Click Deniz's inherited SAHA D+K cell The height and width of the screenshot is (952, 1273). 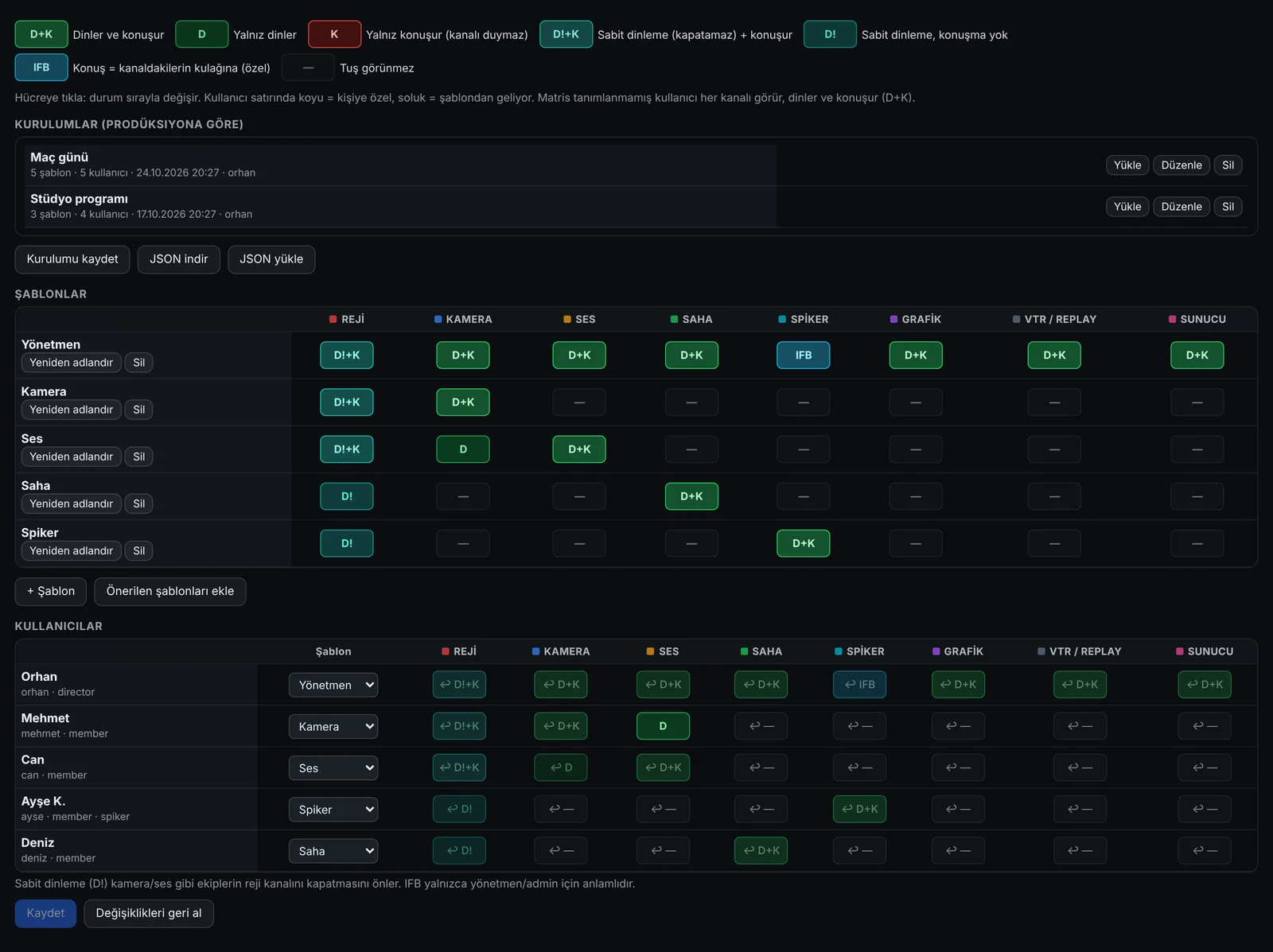(x=761, y=850)
